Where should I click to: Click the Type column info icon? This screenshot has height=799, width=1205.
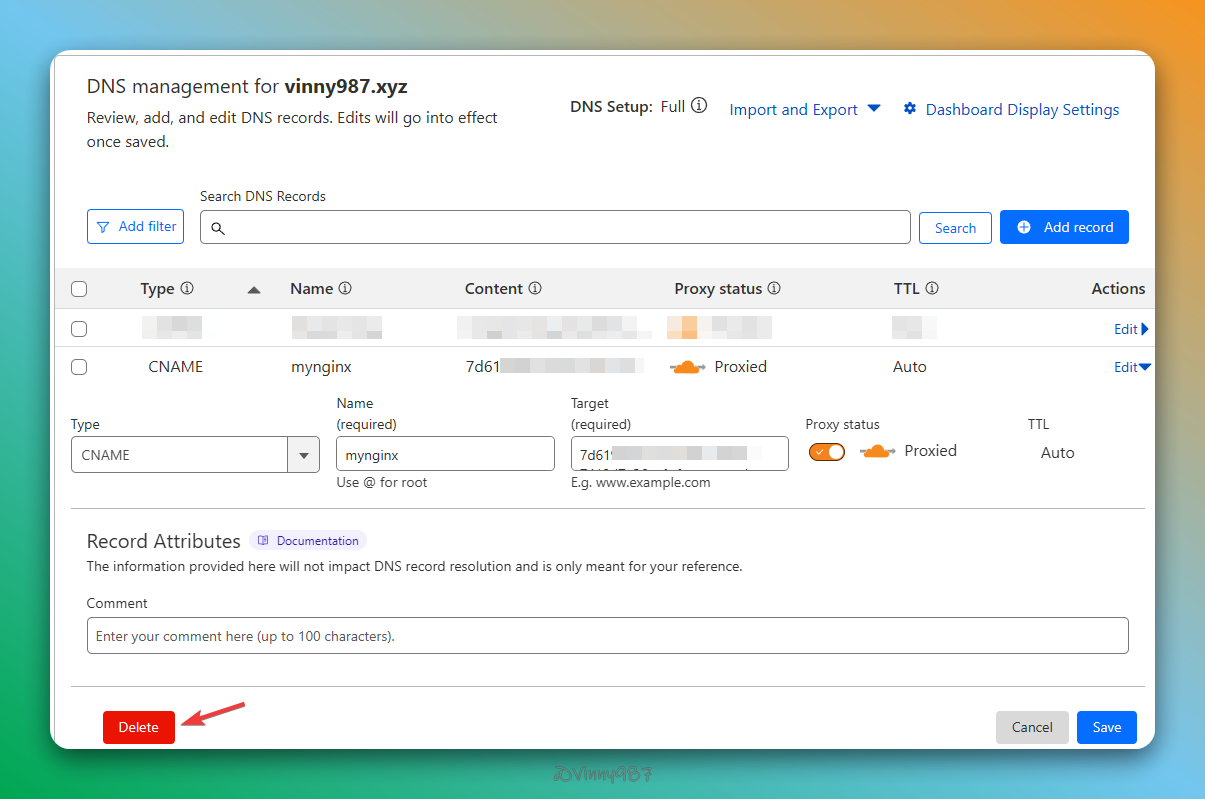point(186,288)
